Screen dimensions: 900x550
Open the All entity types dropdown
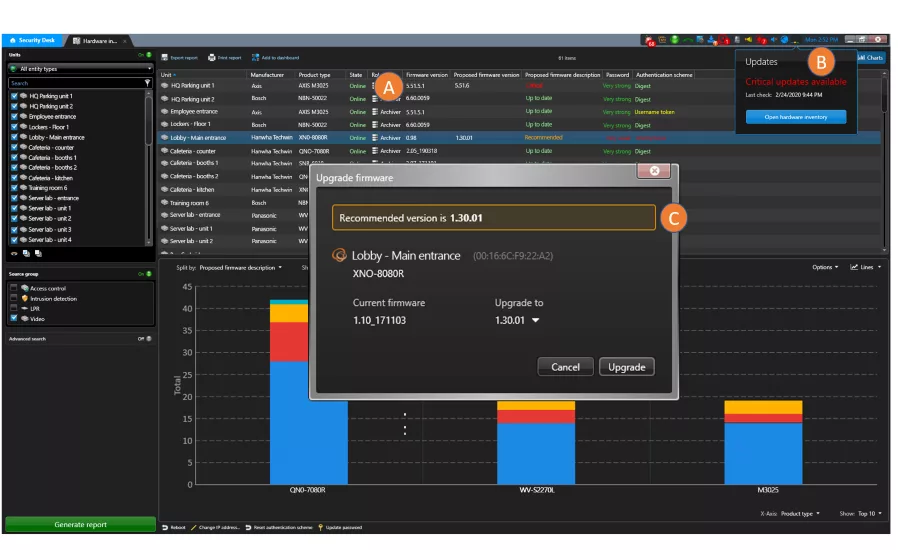pos(80,68)
